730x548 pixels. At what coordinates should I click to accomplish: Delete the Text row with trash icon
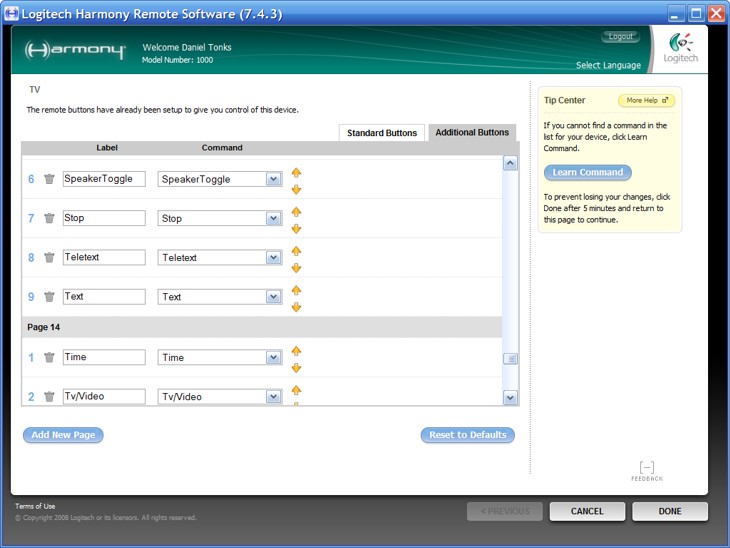(49, 297)
